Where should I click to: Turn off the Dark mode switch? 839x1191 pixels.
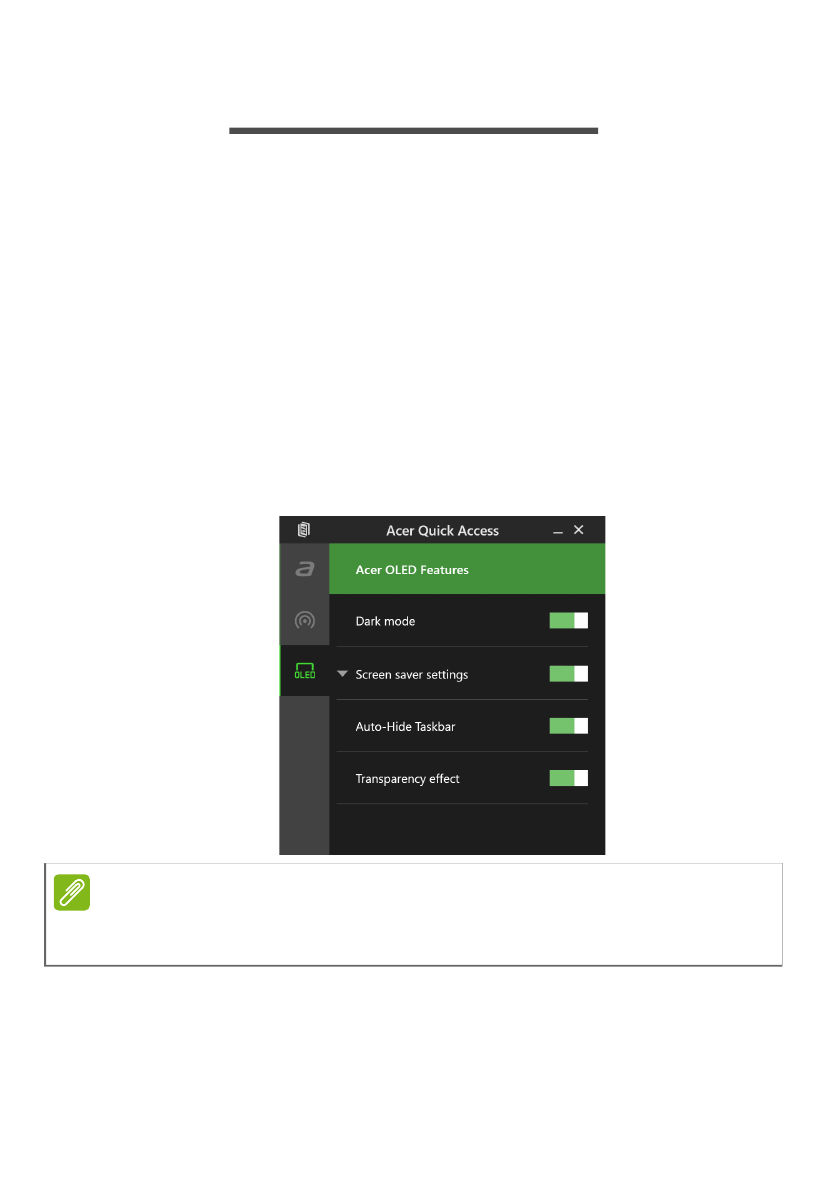coord(569,621)
